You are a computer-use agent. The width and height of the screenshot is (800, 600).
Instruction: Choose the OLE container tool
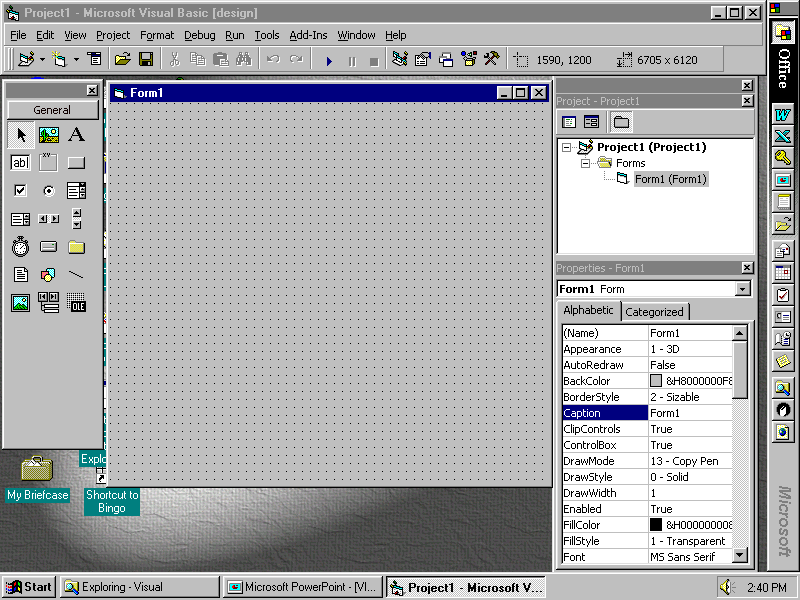coord(77,303)
